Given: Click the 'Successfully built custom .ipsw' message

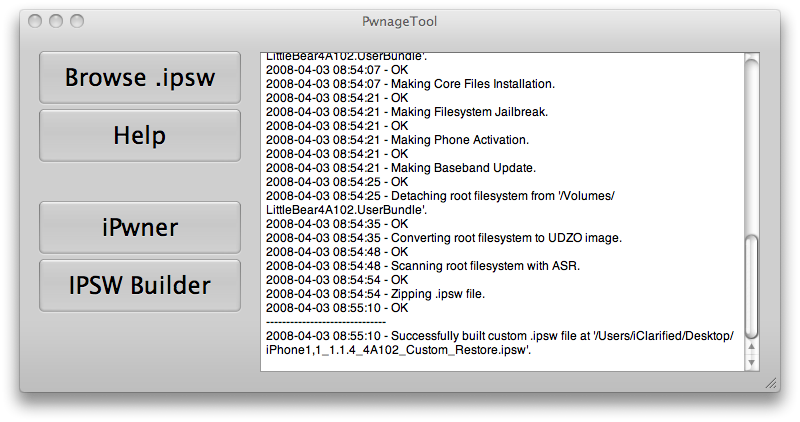Looking at the screenshot, I should pyautogui.click(x=500, y=337).
